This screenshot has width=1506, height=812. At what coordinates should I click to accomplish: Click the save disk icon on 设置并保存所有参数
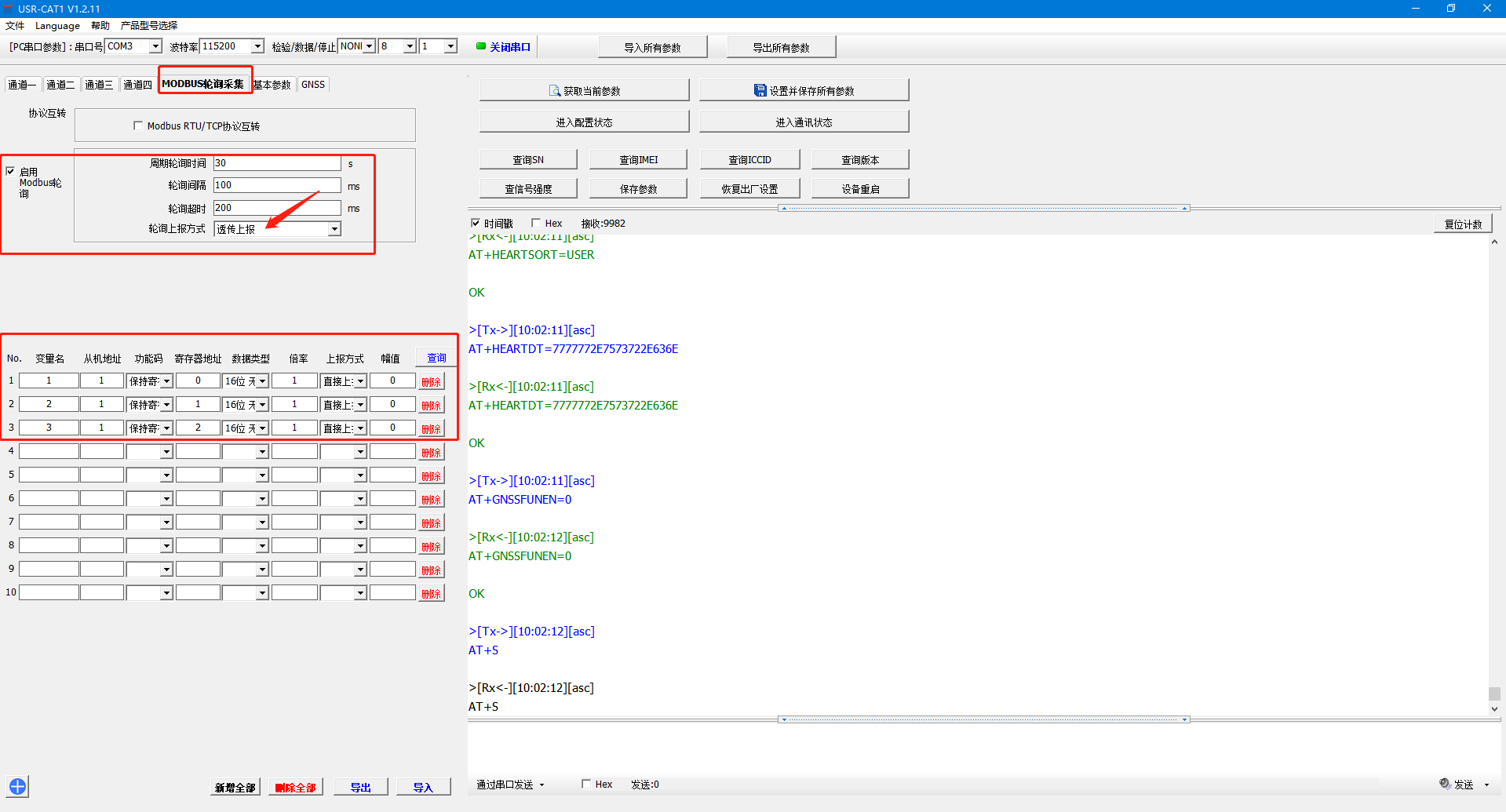[760, 91]
